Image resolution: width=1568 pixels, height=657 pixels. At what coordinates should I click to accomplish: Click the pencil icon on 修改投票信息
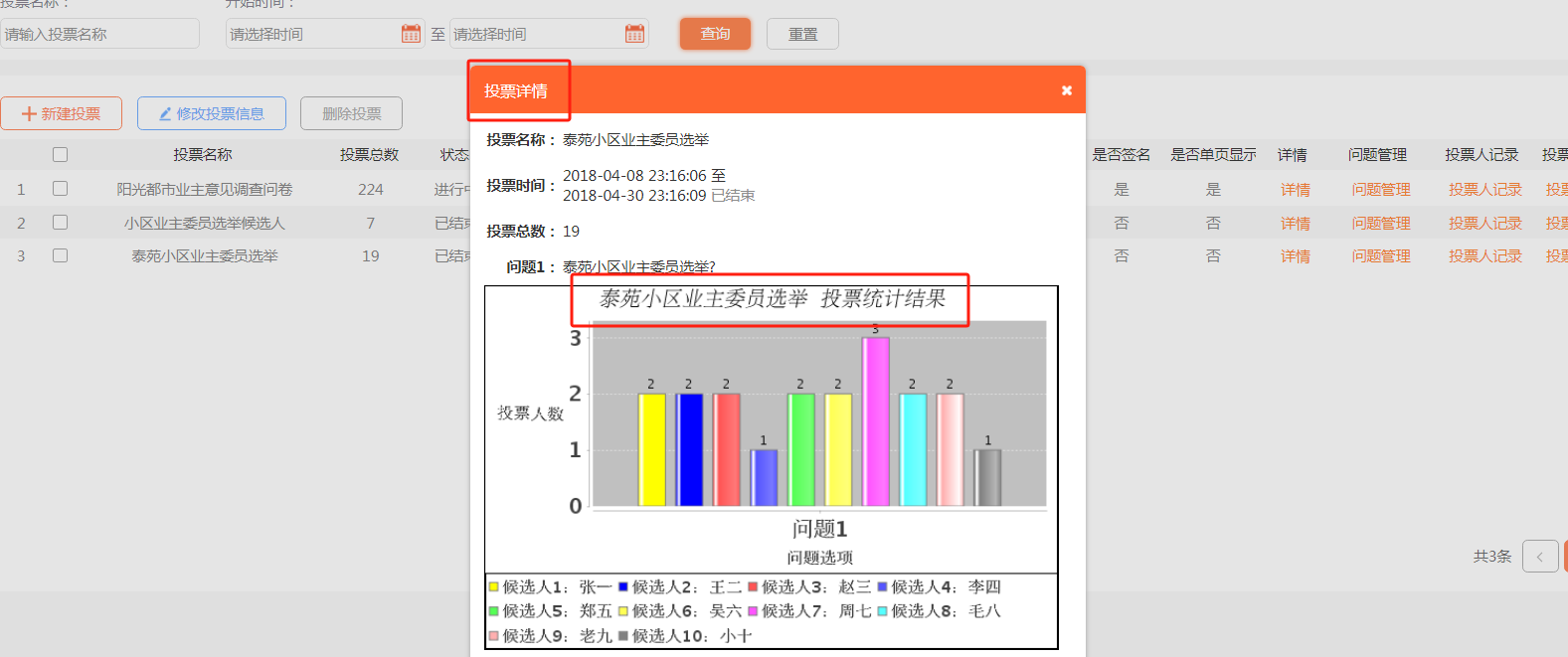[165, 114]
